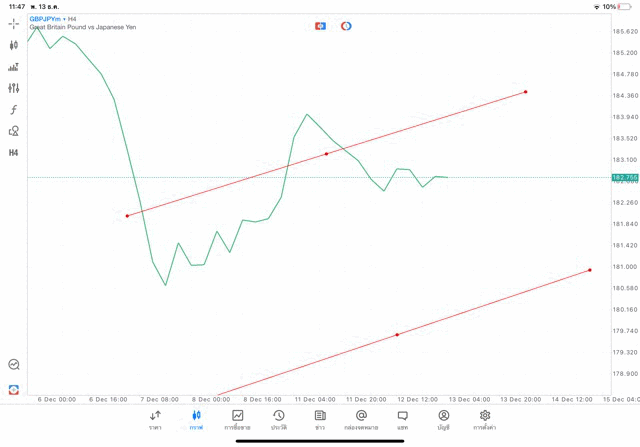Open the กล่องจดหมาย mailbox tab
This screenshot has height=447, width=640.
(361, 420)
